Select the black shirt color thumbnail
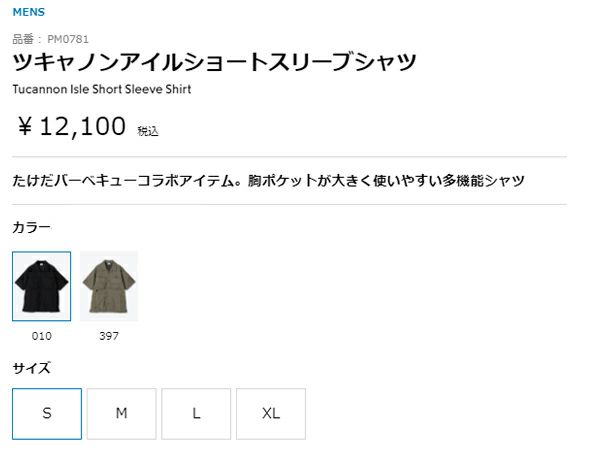The image size is (600, 450). point(41,286)
